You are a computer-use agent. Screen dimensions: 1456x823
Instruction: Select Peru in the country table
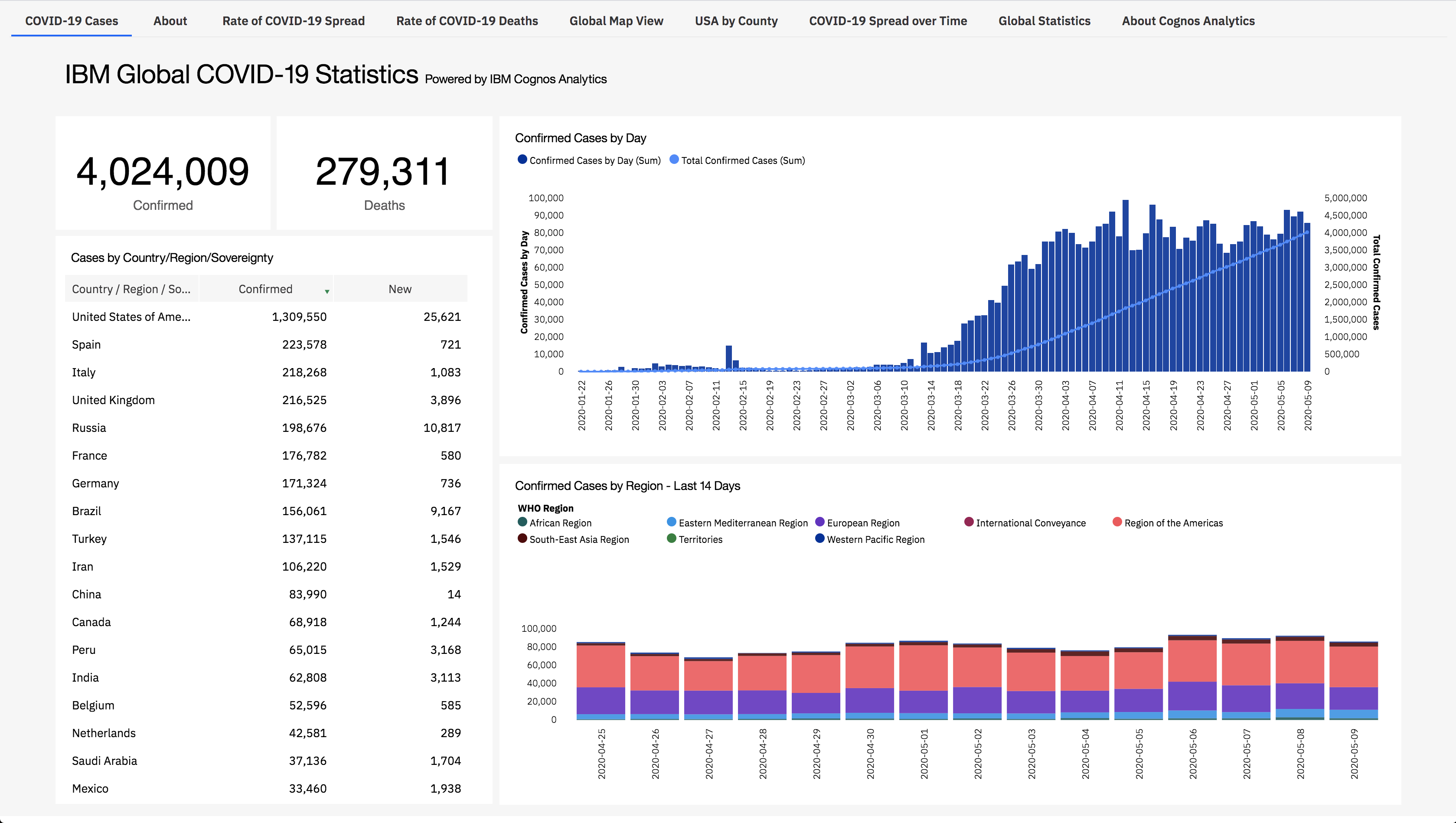click(266, 650)
